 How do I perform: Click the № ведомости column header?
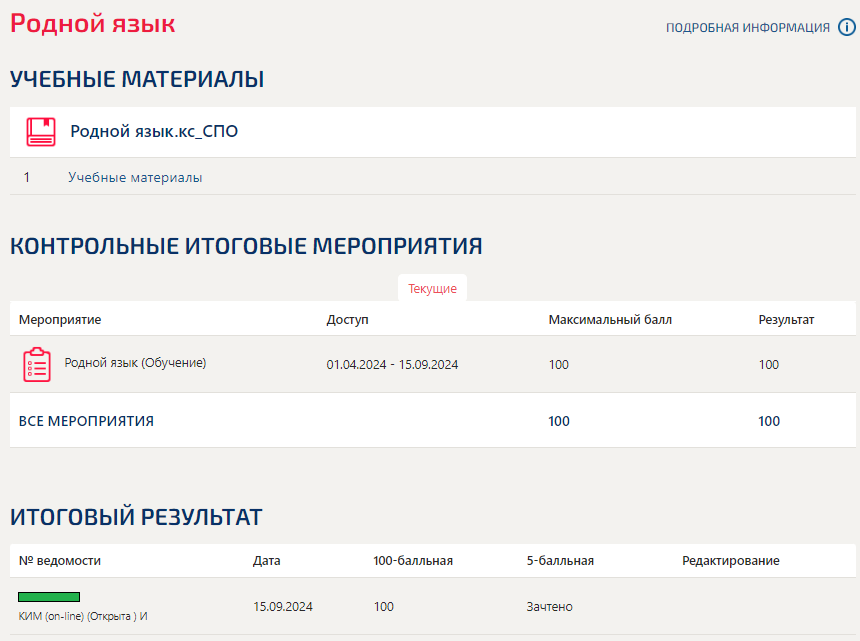pyautogui.click(x=60, y=560)
